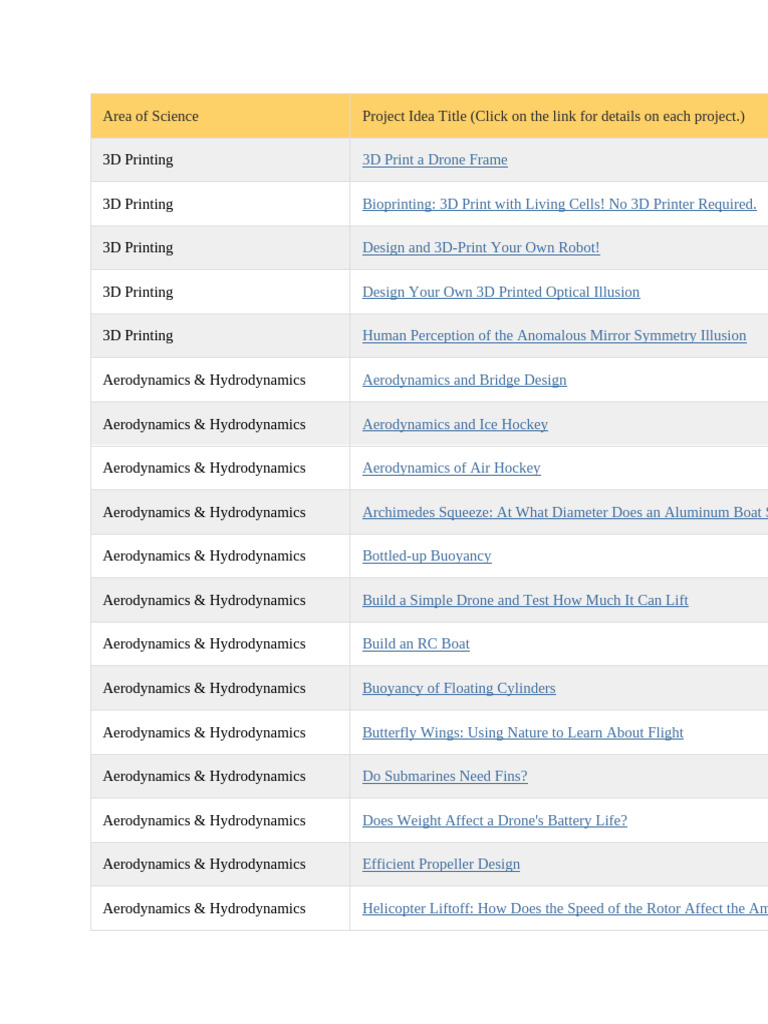
Task: Open the Helicopter Liftoff project link
Action: coord(565,909)
